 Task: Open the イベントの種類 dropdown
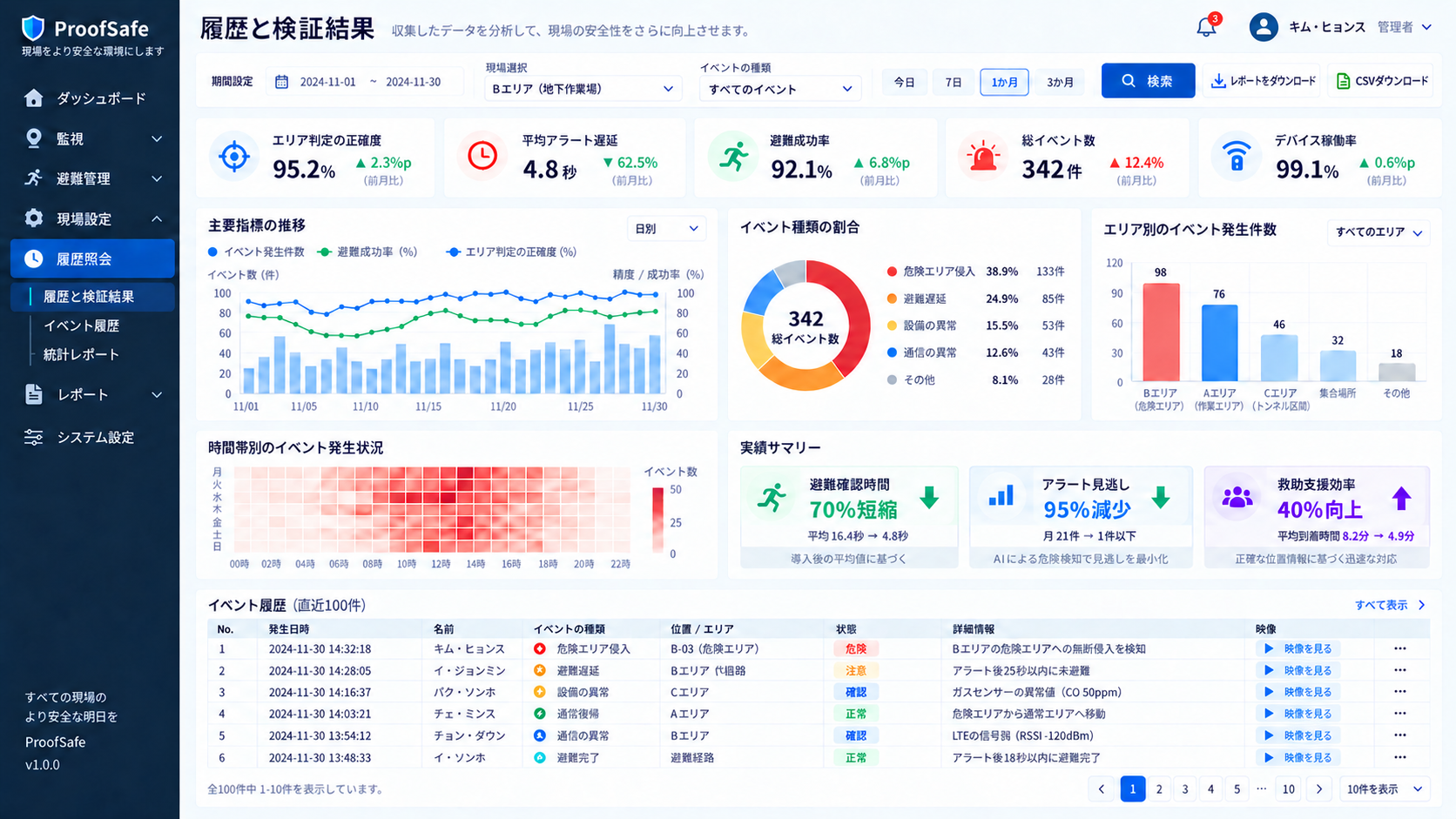(779, 89)
